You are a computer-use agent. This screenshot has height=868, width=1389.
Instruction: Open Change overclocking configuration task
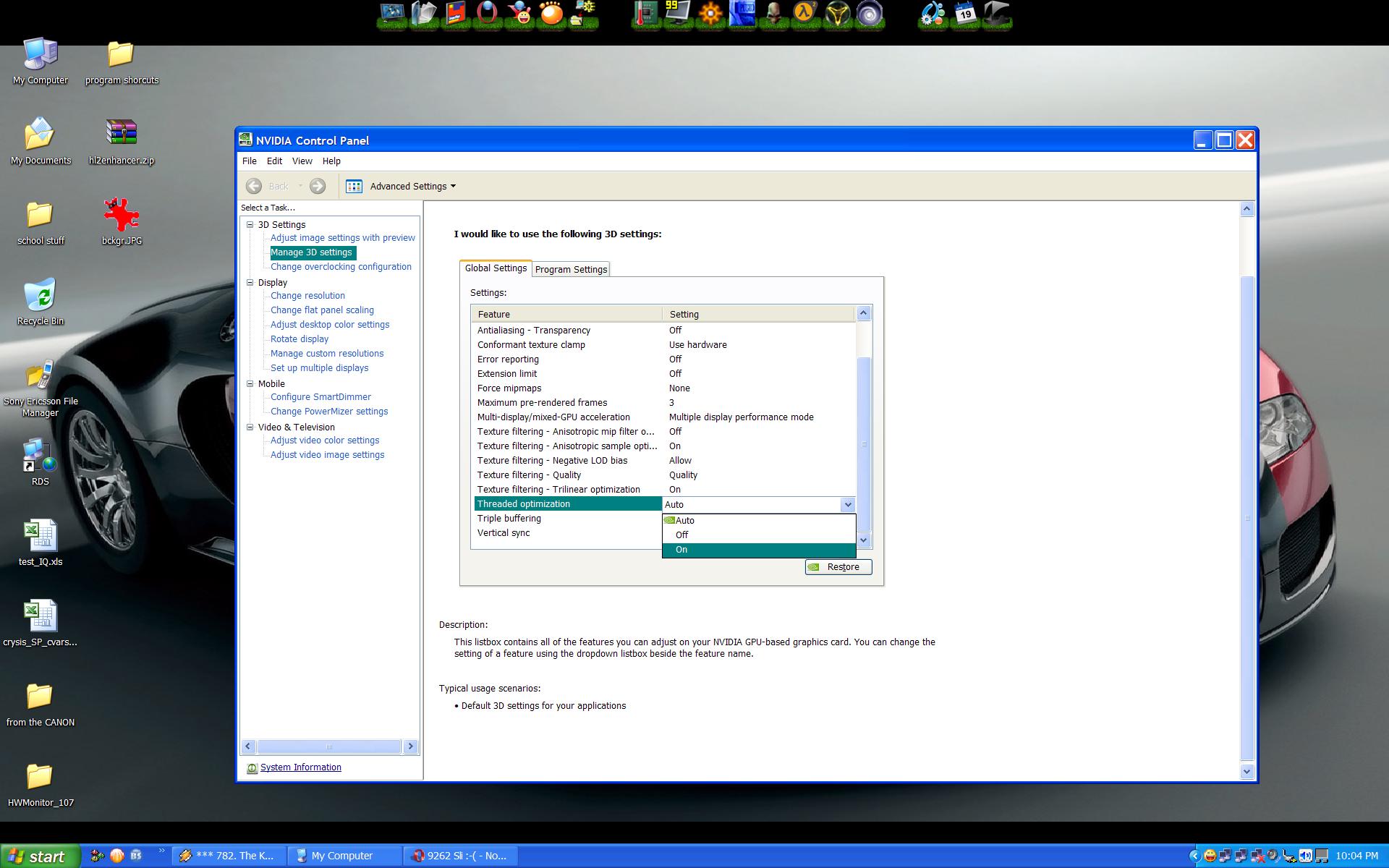coord(341,267)
